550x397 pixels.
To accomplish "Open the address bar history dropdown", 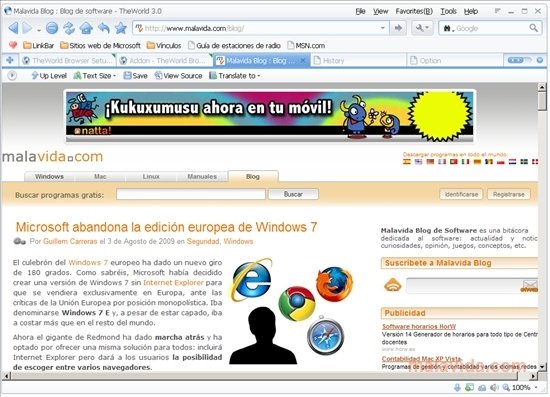I will point(383,28).
